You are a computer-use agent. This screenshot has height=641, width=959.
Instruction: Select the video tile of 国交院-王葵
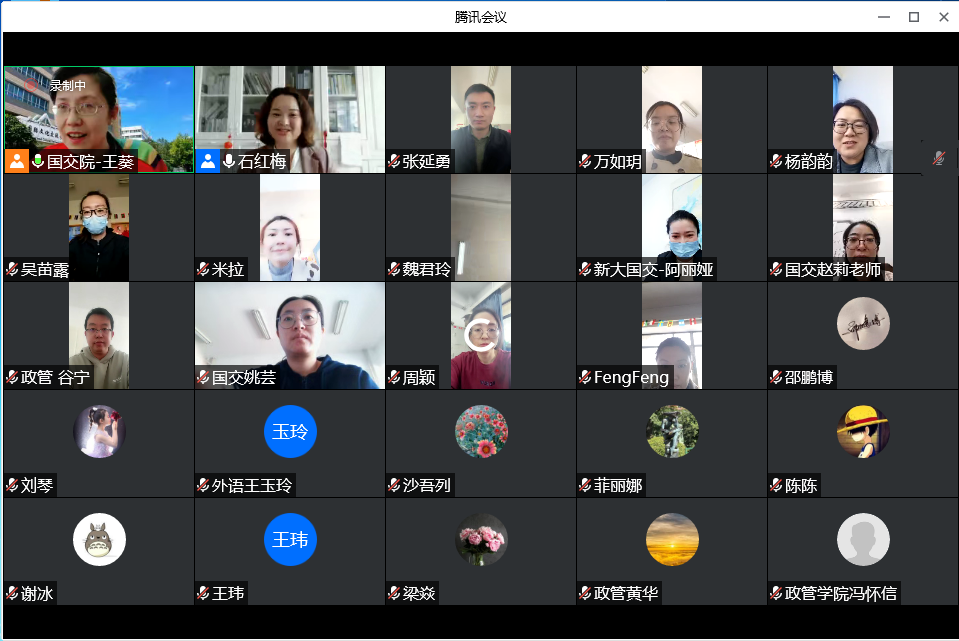tap(99, 119)
